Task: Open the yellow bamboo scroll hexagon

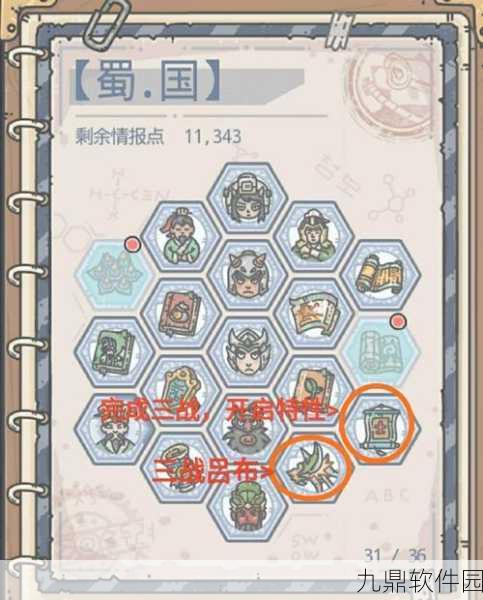Action: coord(381,275)
